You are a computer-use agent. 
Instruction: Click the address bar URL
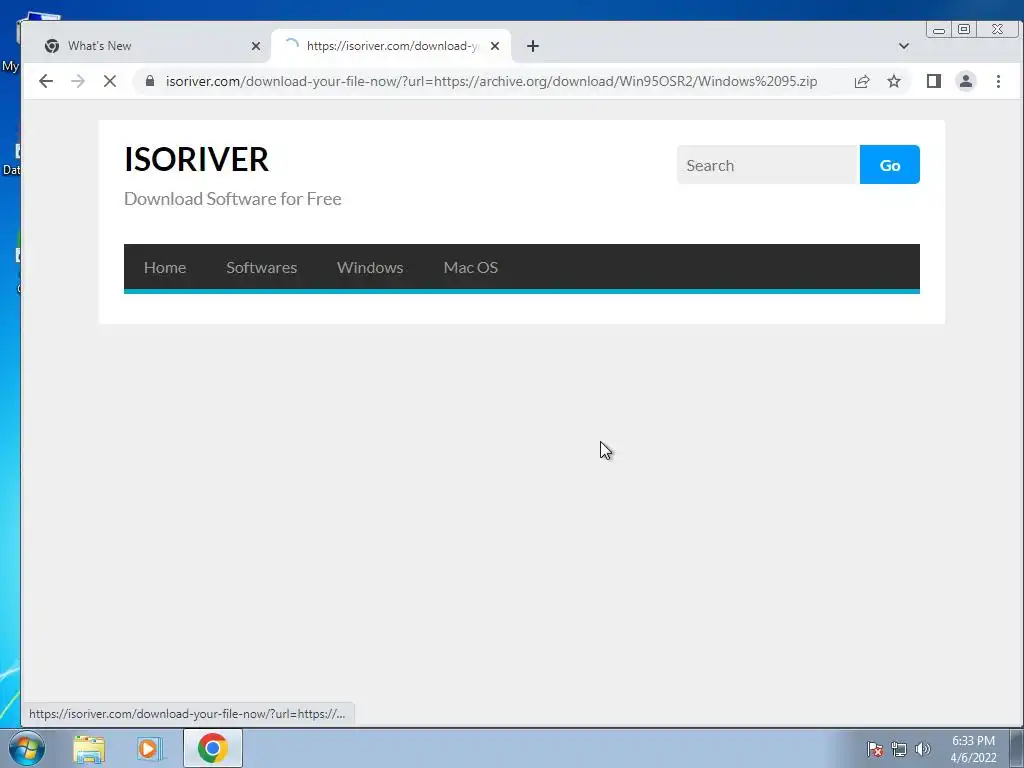(x=491, y=81)
